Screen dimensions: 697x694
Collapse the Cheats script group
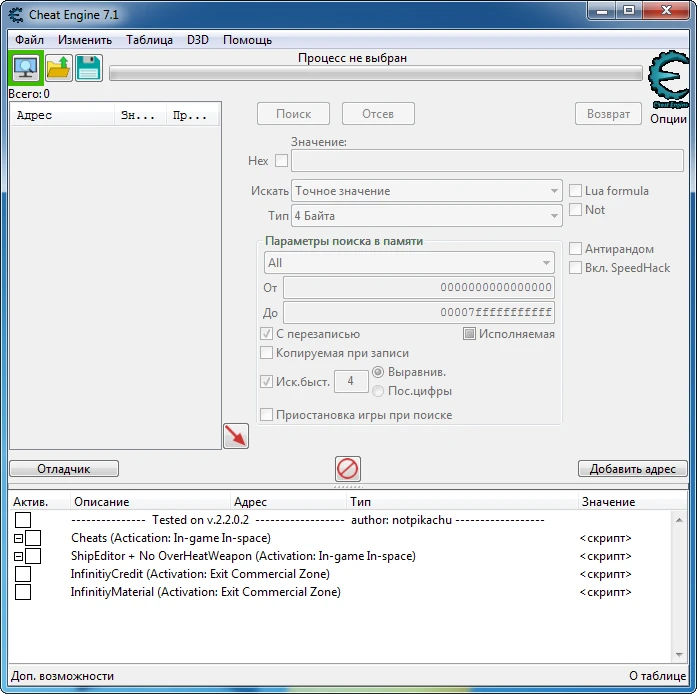point(18,538)
